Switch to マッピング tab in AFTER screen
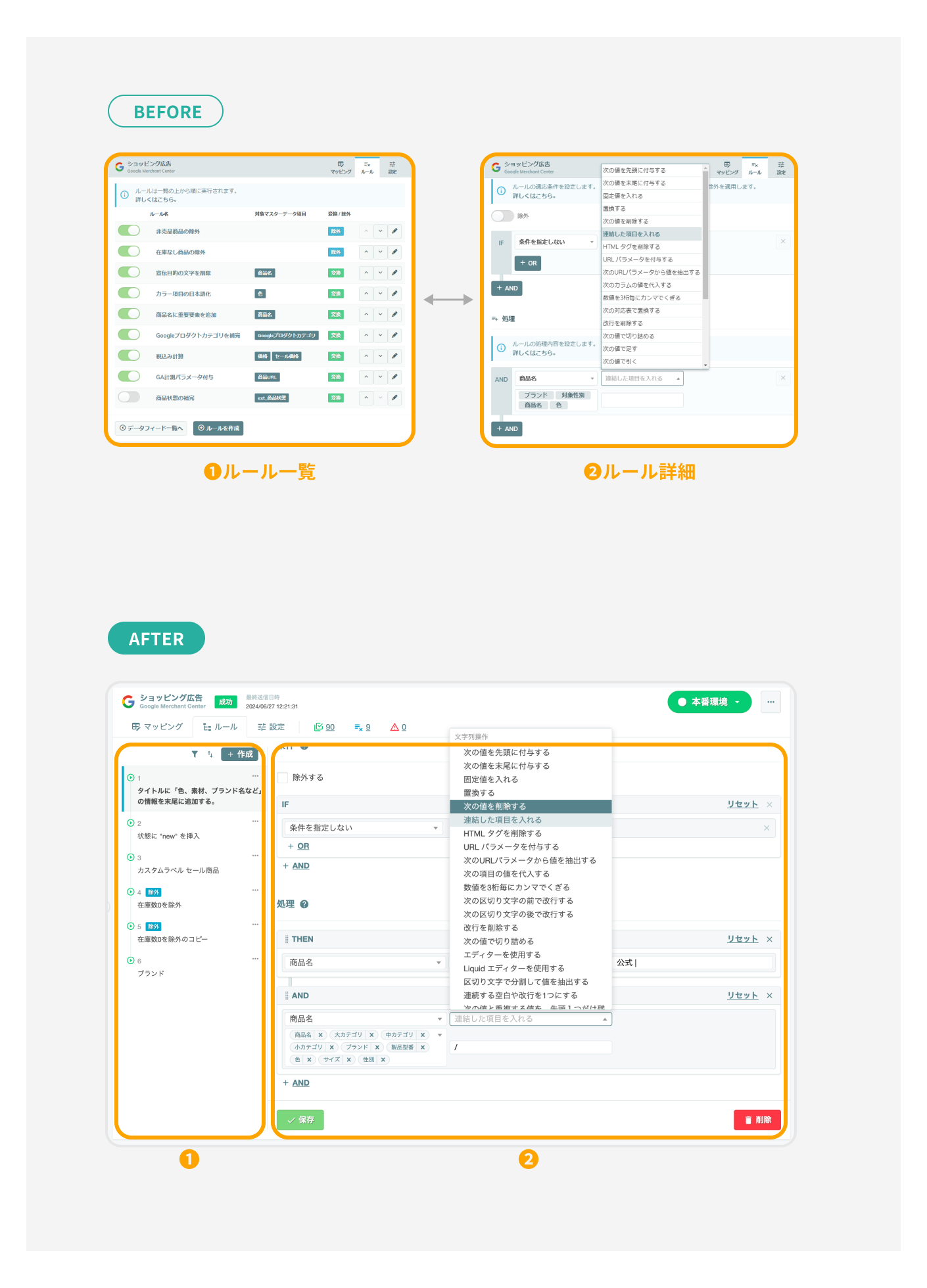Image resolution: width=927 pixels, height=1288 pixels. tap(157, 727)
